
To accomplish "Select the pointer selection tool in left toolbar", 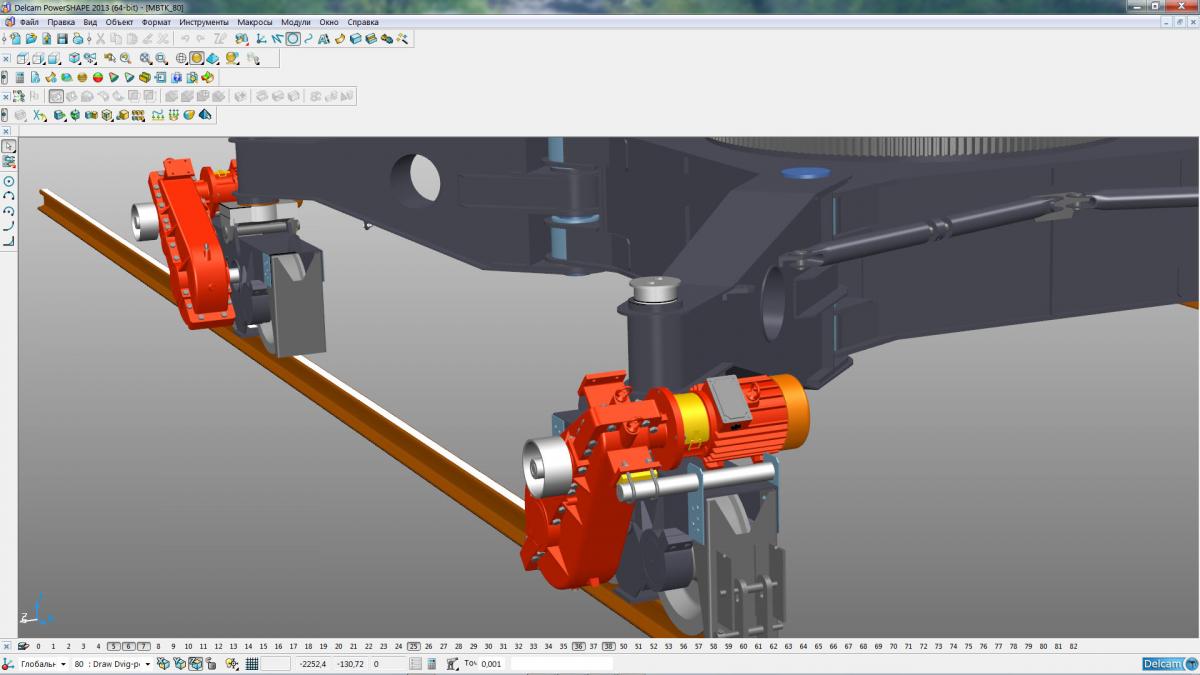I will point(9,146).
